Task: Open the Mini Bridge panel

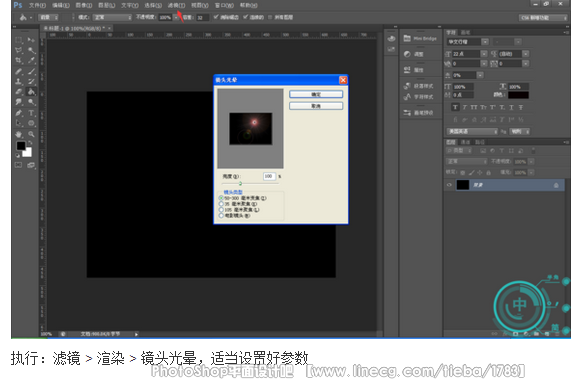Action: (420, 39)
